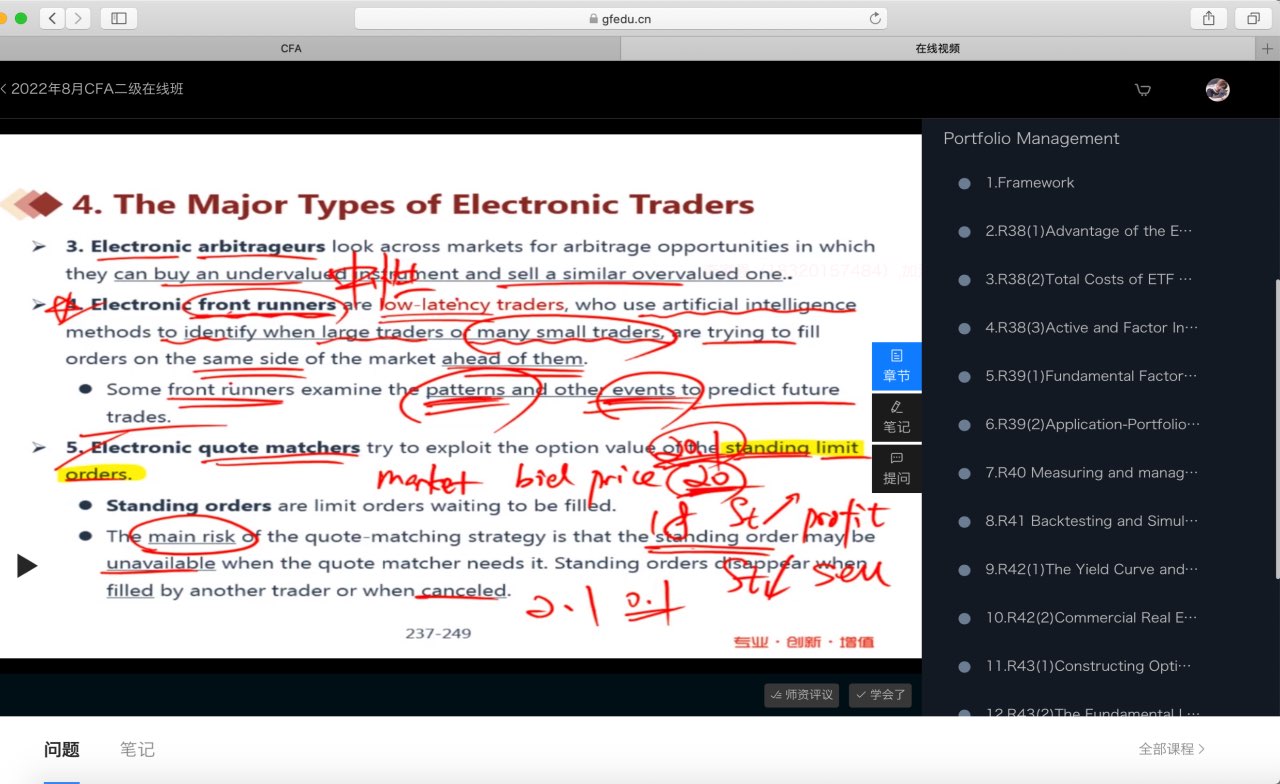The image size is (1280, 784).
Task: Go back with Safari's back arrow
Action: [53, 18]
